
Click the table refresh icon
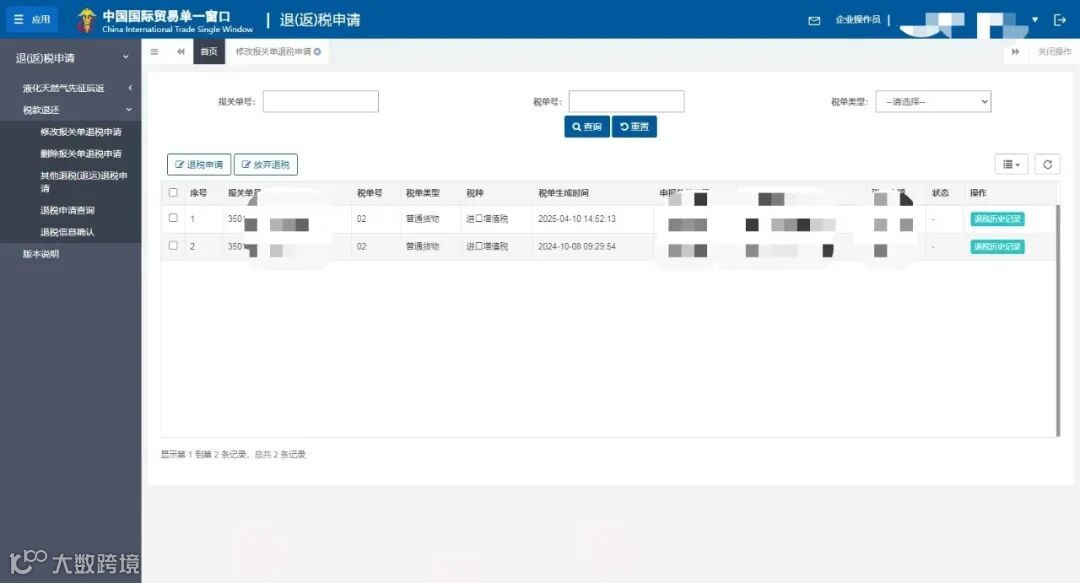tap(1048, 164)
